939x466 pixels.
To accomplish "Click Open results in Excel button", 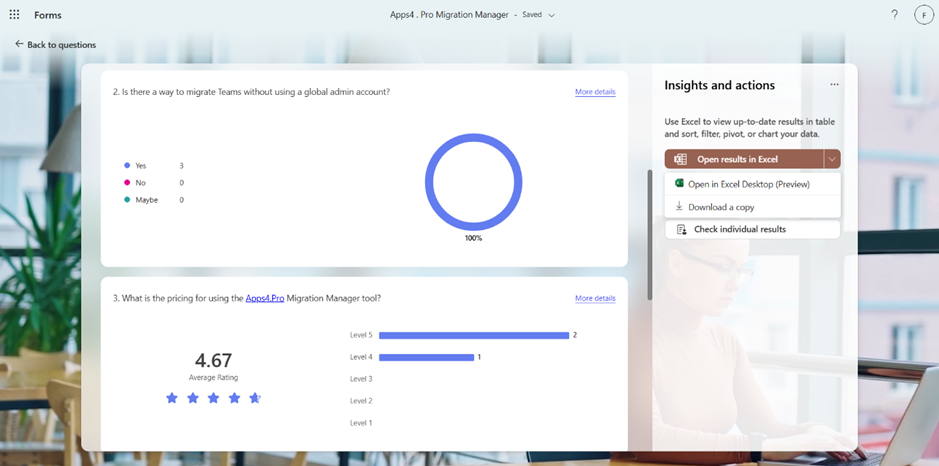I will [744, 159].
